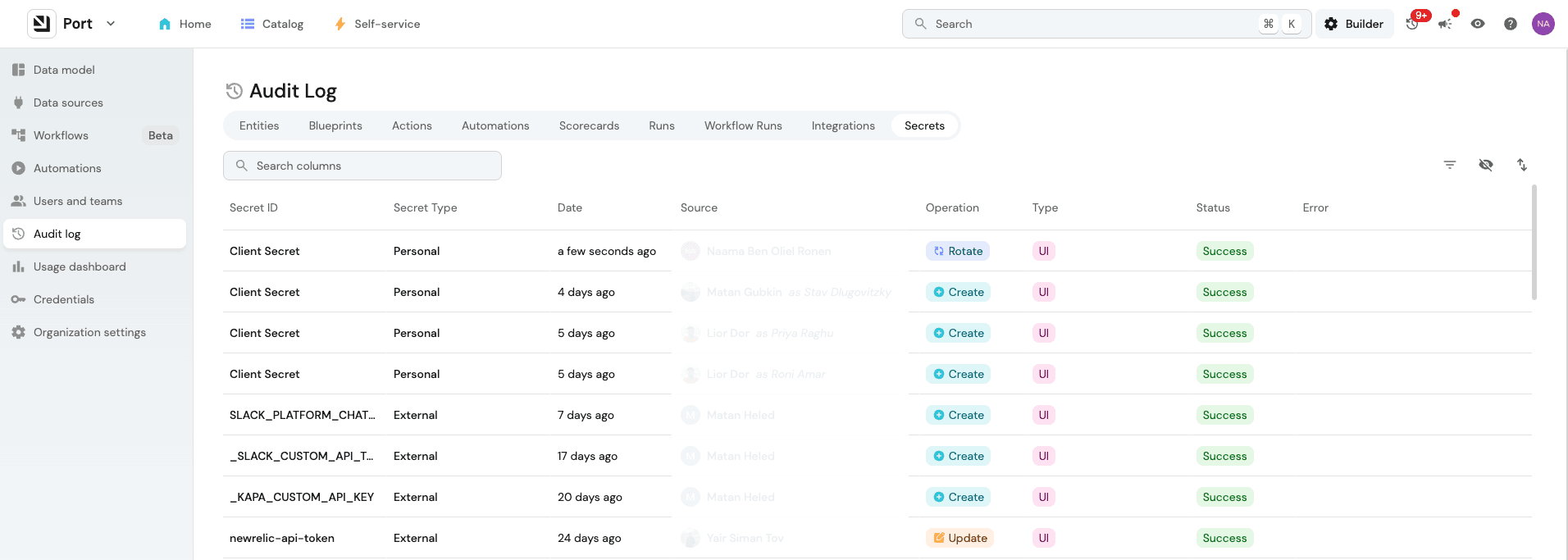Click the Secret ID column header

tap(253, 207)
